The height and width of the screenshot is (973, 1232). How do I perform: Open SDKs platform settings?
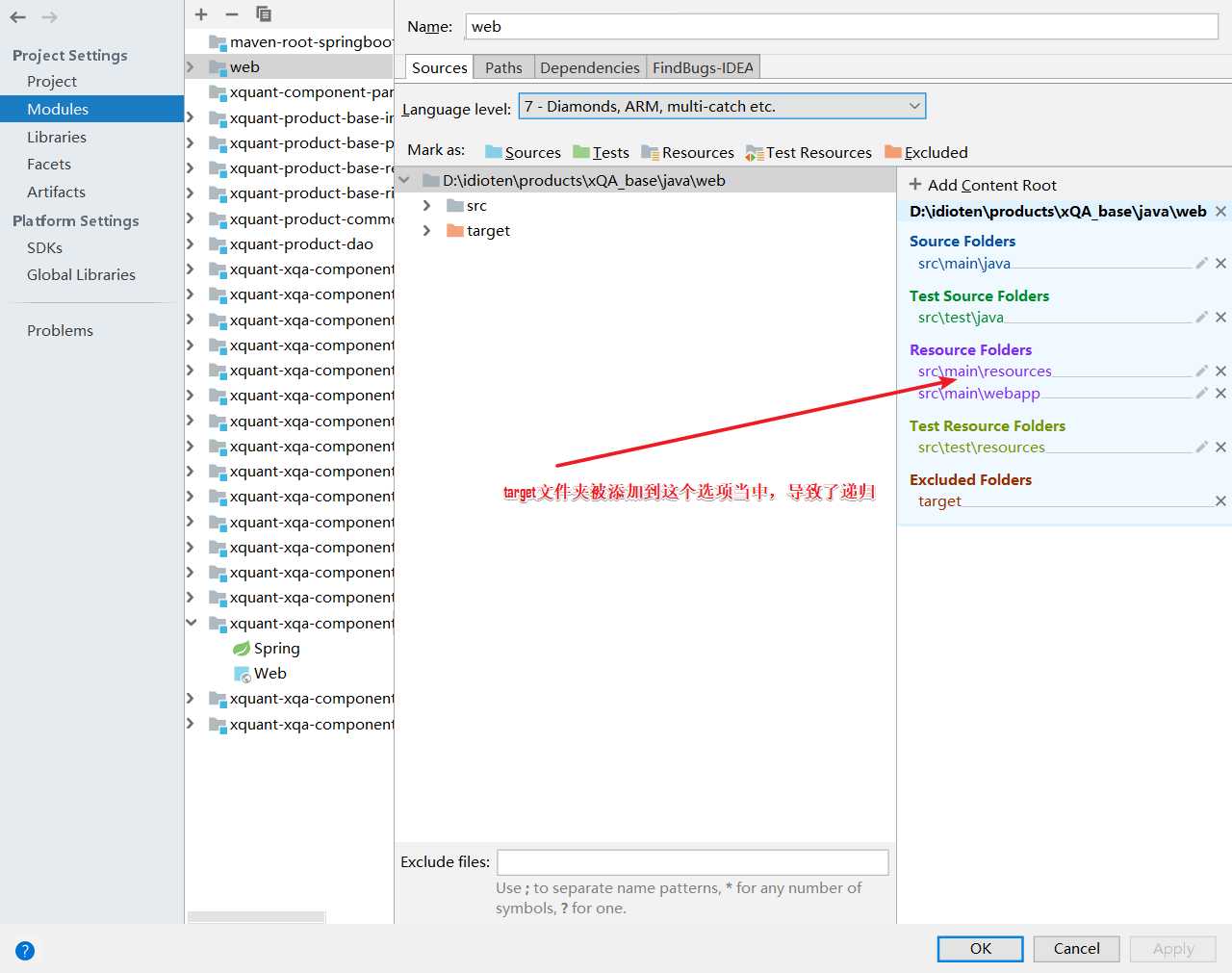click(44, 247)
